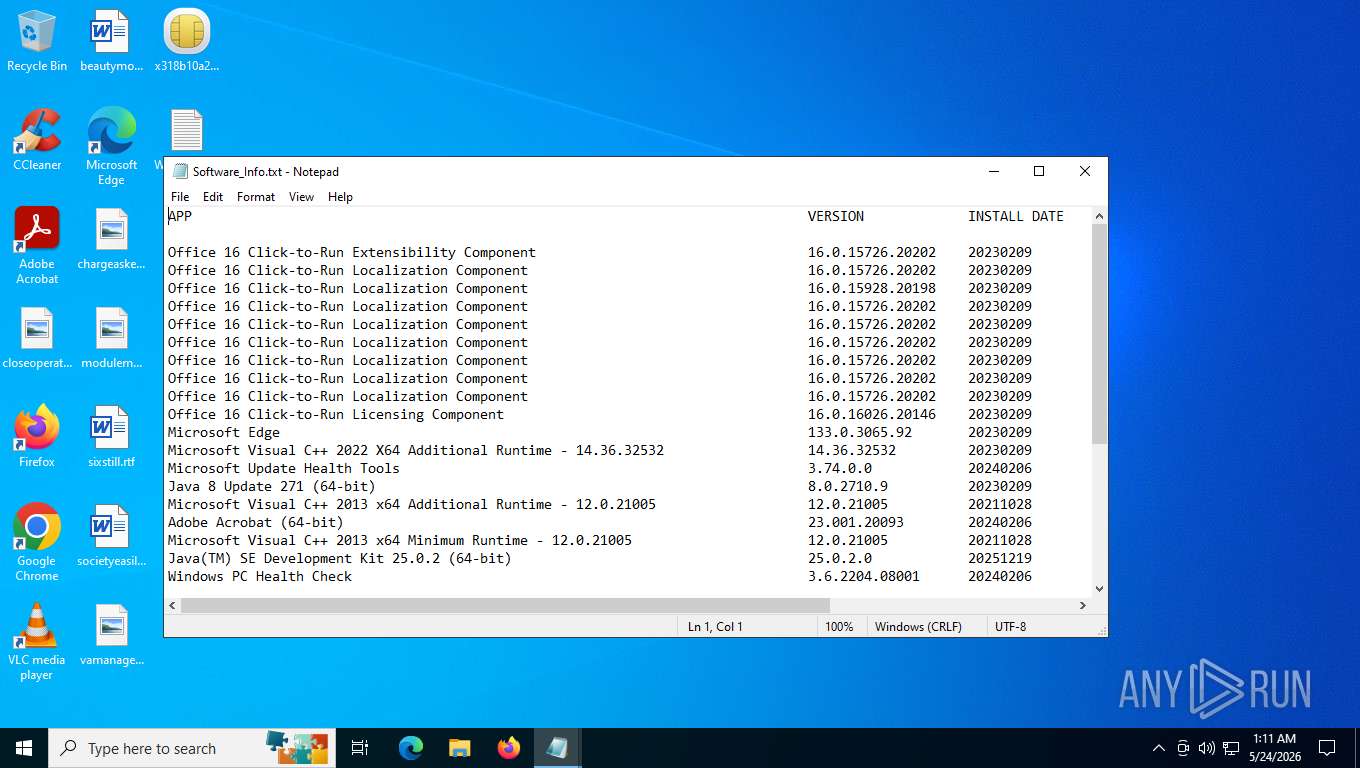
Task: Click the Windows Start button
Action: (24, 748)
